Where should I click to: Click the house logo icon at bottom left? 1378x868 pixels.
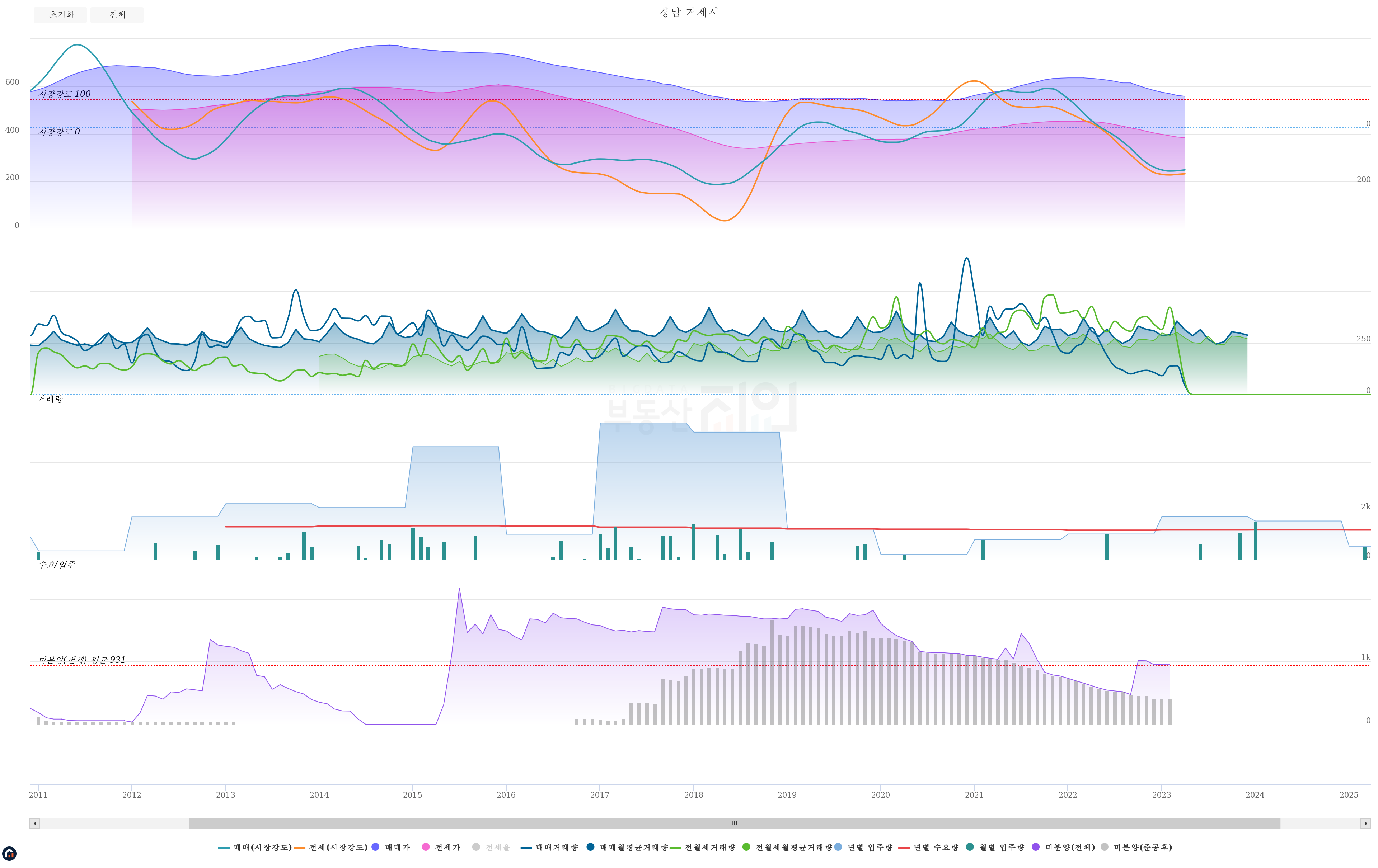pos(9,854)
